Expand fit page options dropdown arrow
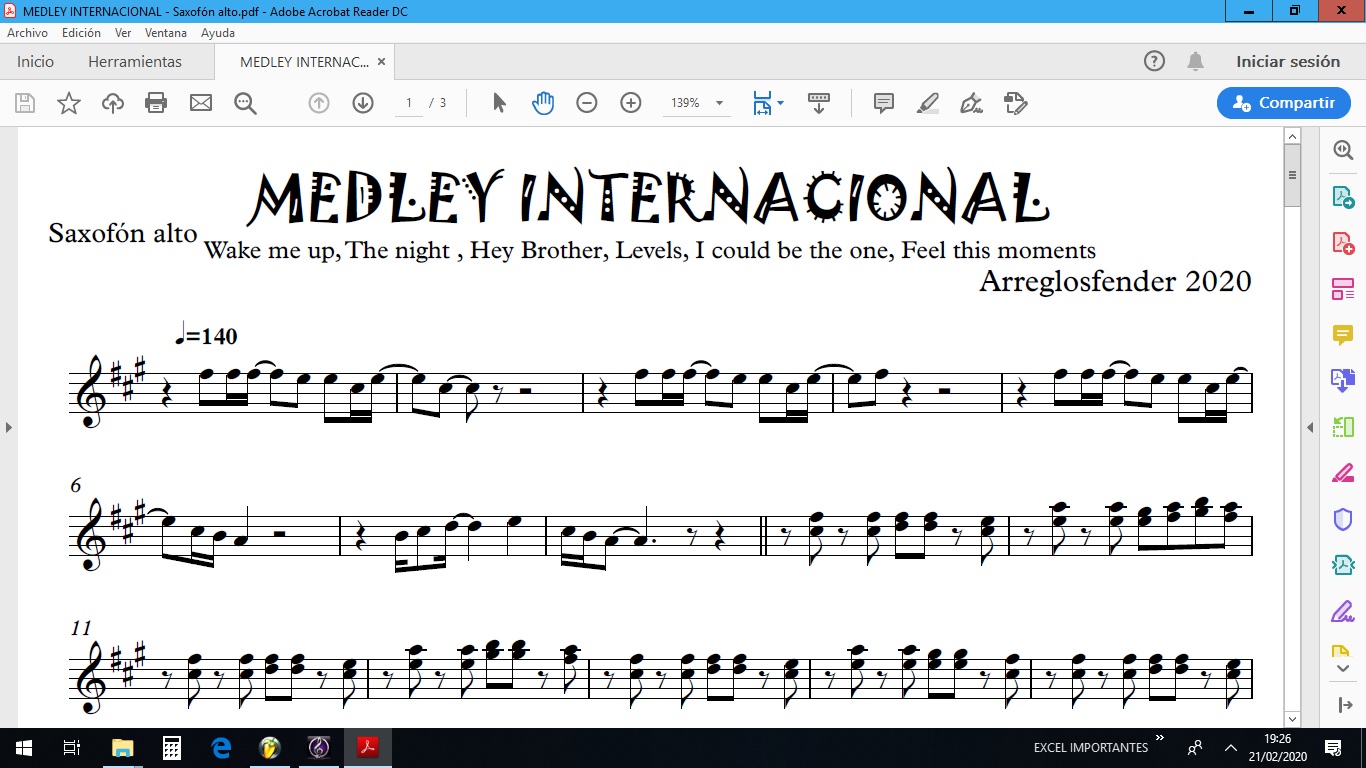1366x768 pixels. coord(780,103)
